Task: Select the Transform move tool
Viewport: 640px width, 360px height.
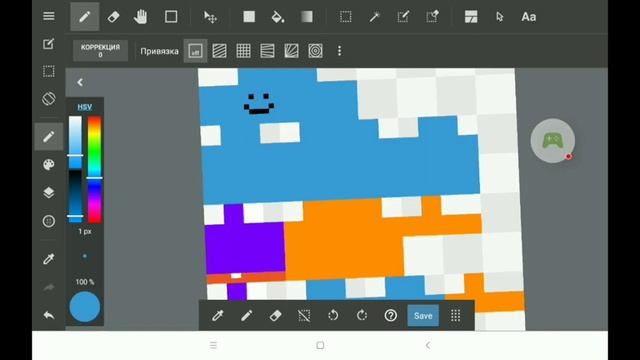Action: pos(210,17)
